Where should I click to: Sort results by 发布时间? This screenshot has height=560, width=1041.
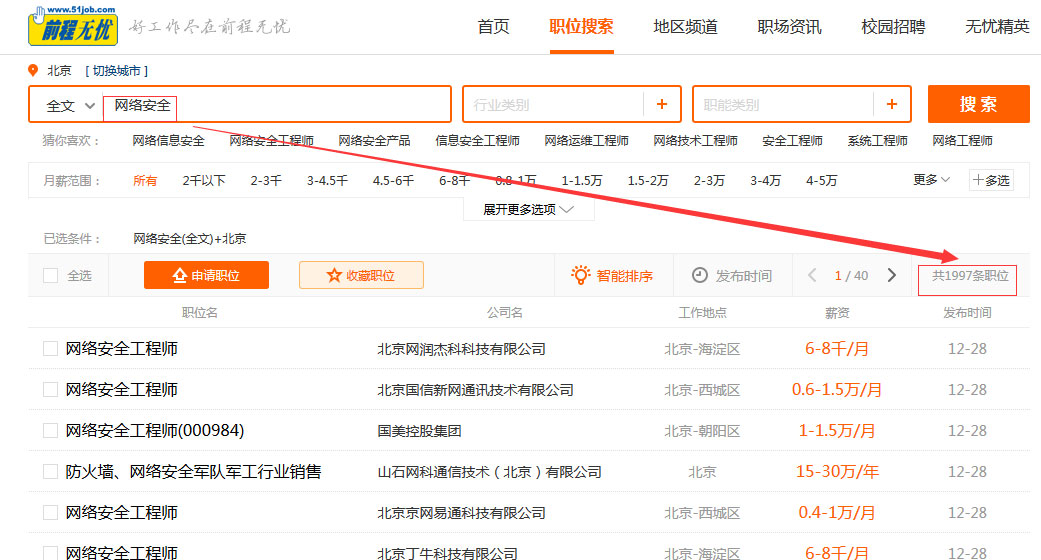[732, 275]
